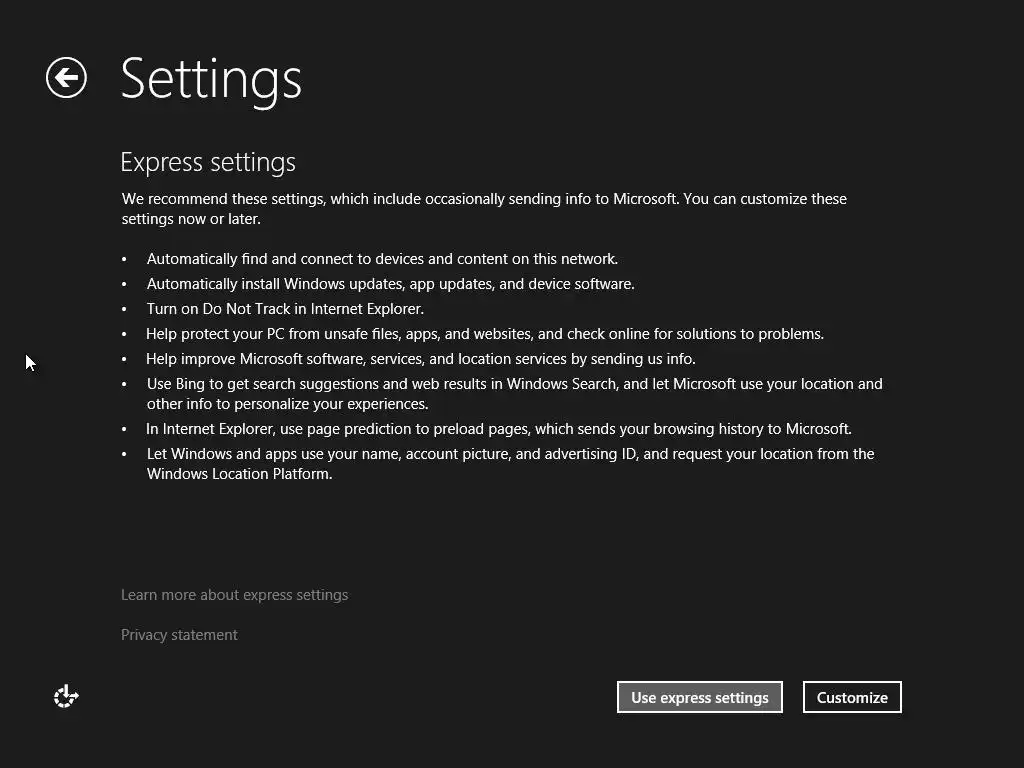
Task: Select the 'Use Bing to get search suggestions' item
Action: (x=514, y=384)
